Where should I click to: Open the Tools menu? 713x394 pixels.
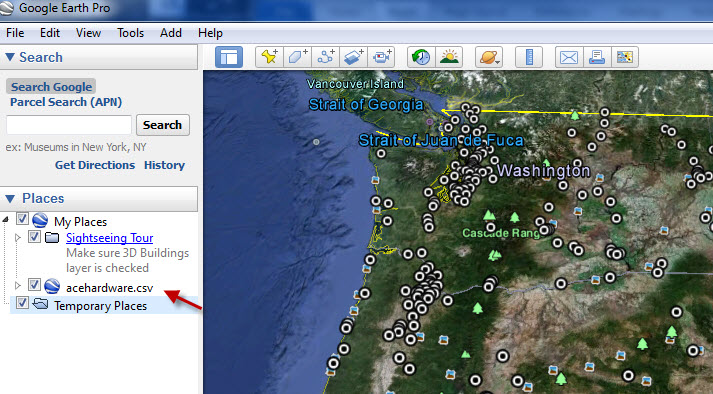click(x=131, y=33)
